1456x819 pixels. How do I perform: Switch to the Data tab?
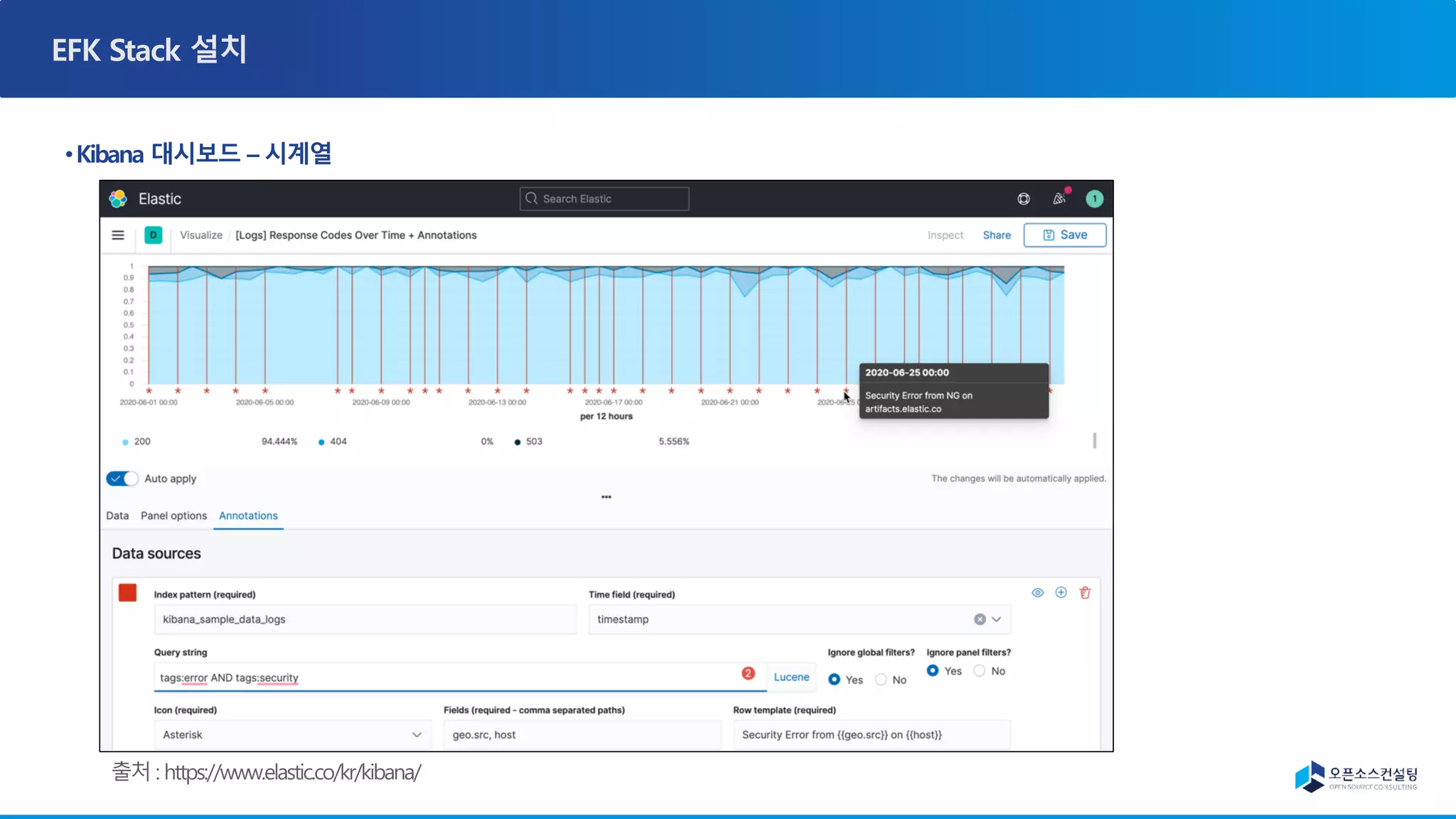(117, 515)
